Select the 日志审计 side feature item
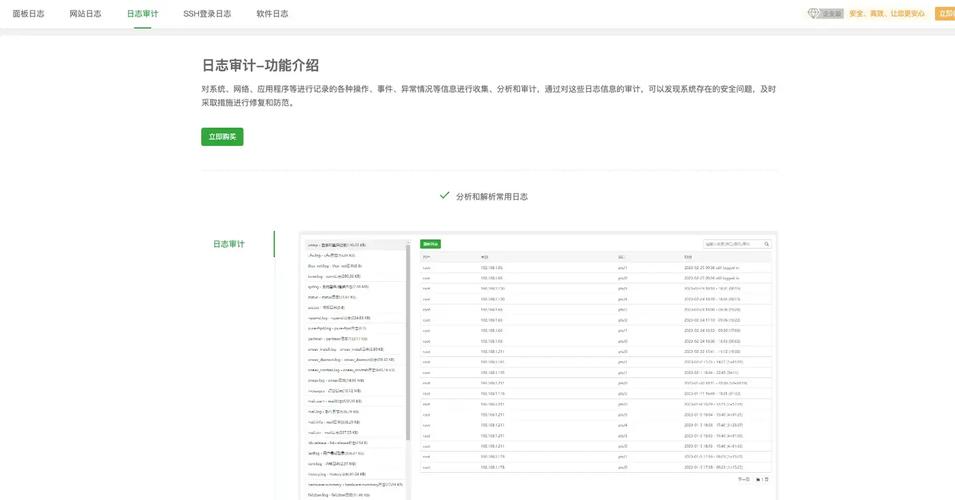Viewport: 955px width, 500px height. (x=229, y=244)
